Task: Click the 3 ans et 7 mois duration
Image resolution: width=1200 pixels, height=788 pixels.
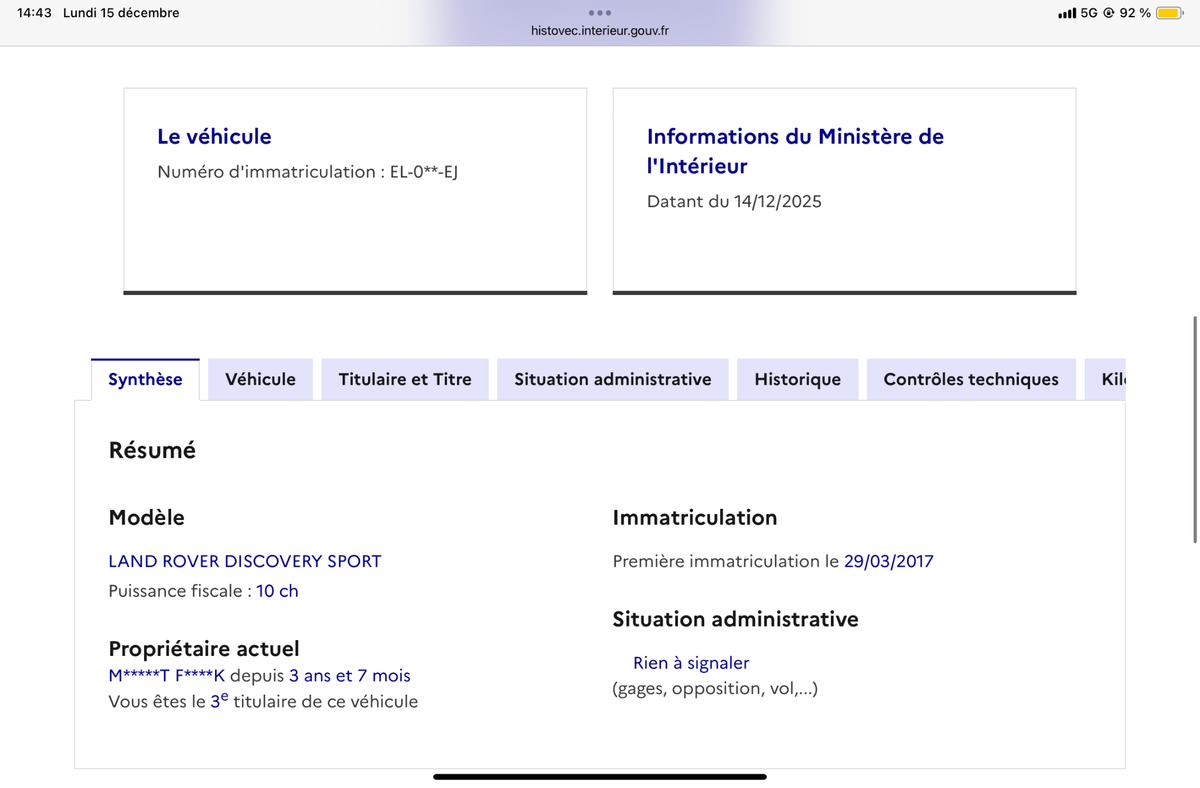Action: pyautogui.click(x=350, y=676)
